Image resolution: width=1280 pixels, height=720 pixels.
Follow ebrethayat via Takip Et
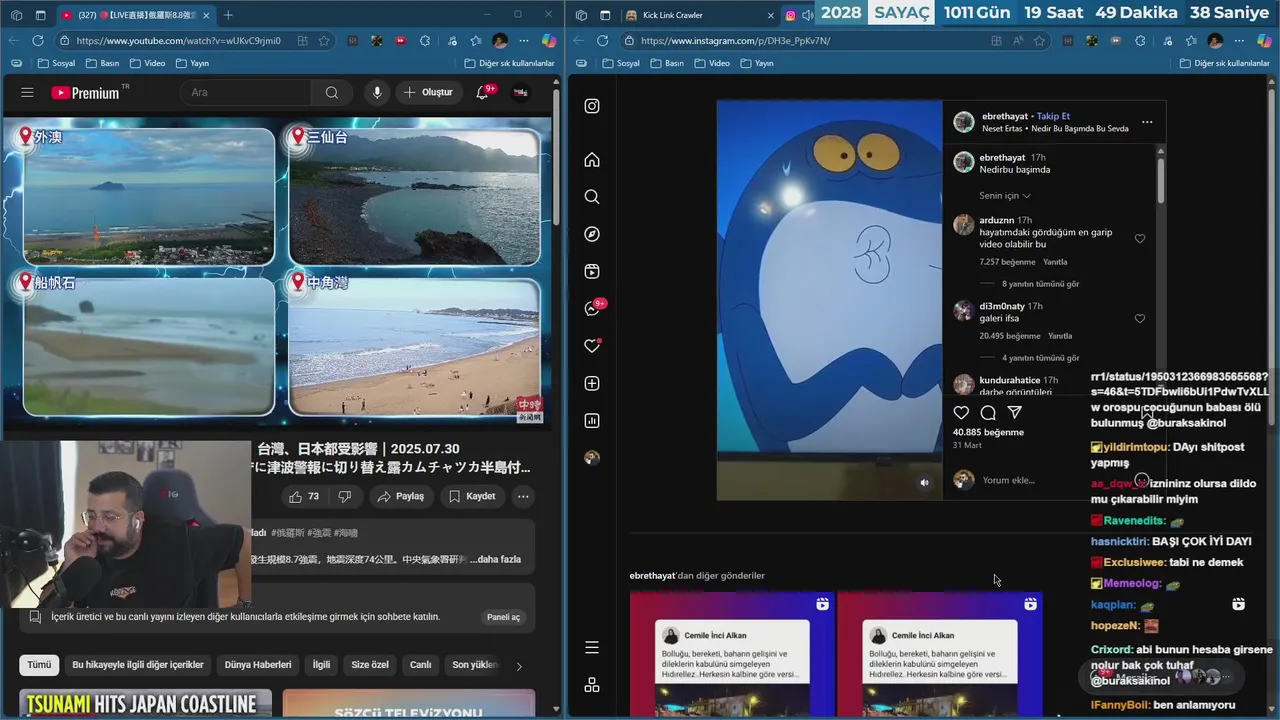[x=1053, y=116]
